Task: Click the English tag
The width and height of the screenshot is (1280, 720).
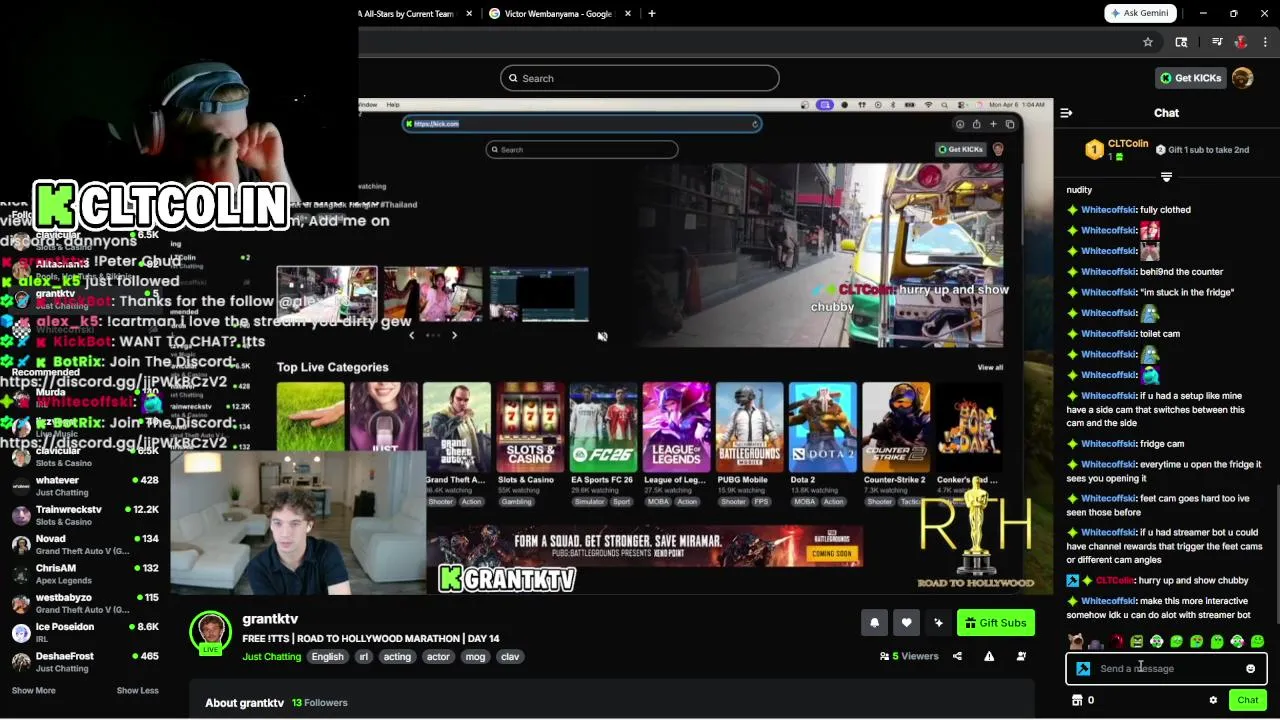Action: click(x=327, y=657)
